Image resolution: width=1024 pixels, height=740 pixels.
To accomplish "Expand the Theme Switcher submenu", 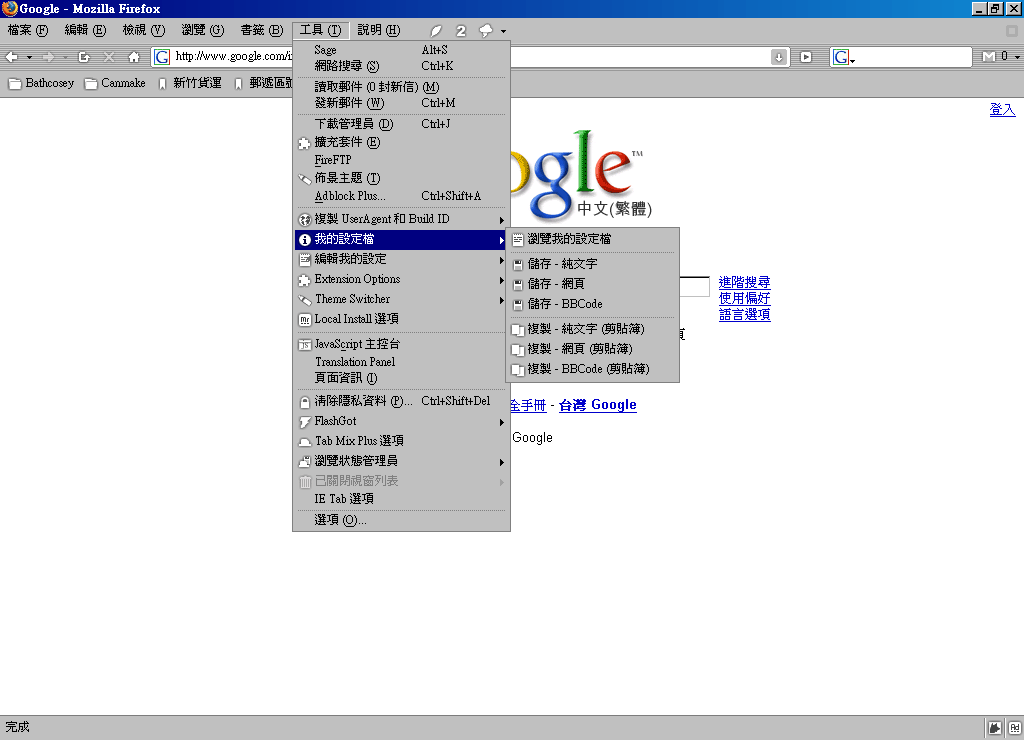I will 401,299.
